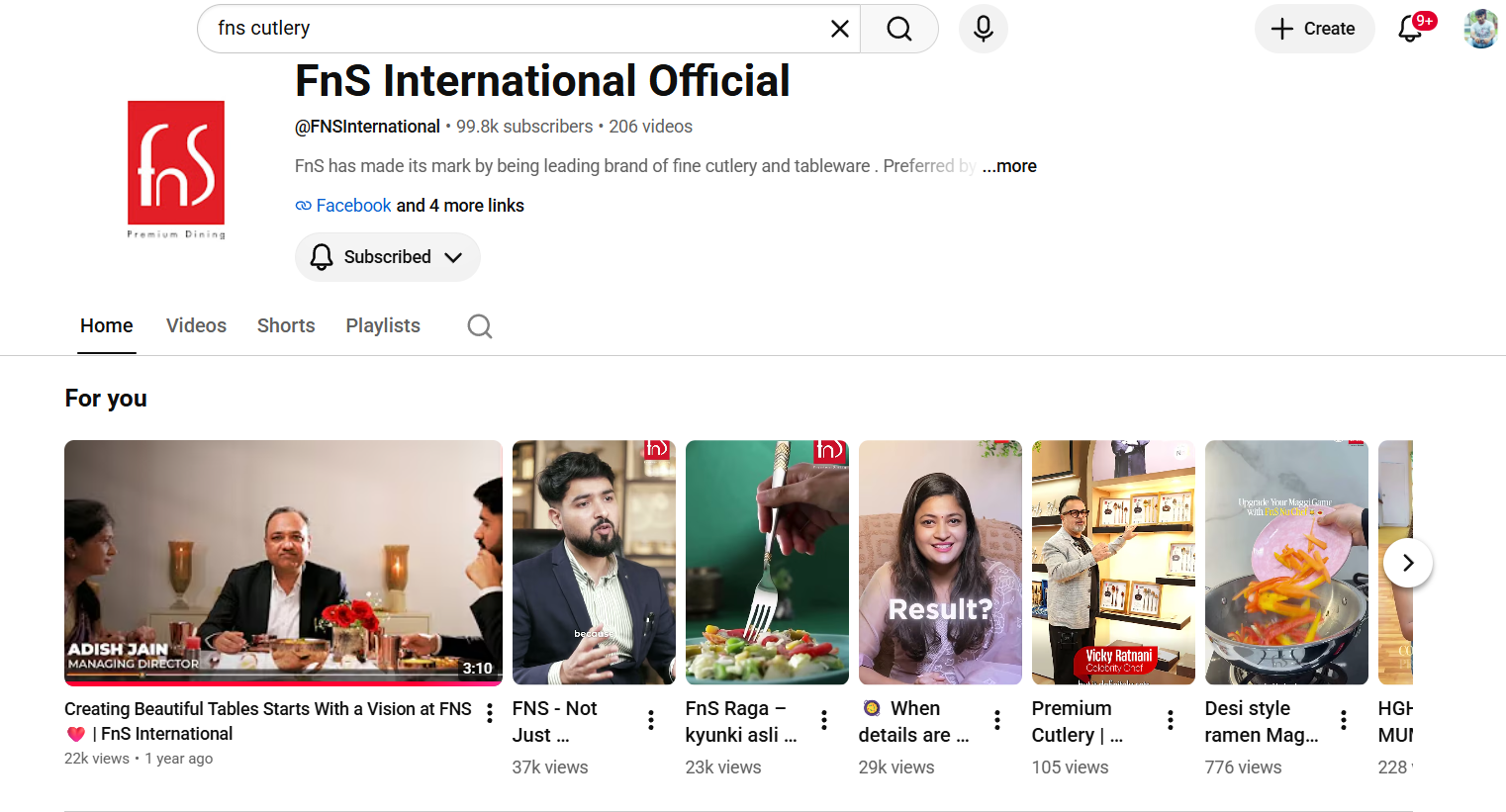This screenshot has width=1506, height=812.
Task: Switch to the Shorts tab
Action: coord(286,326)
